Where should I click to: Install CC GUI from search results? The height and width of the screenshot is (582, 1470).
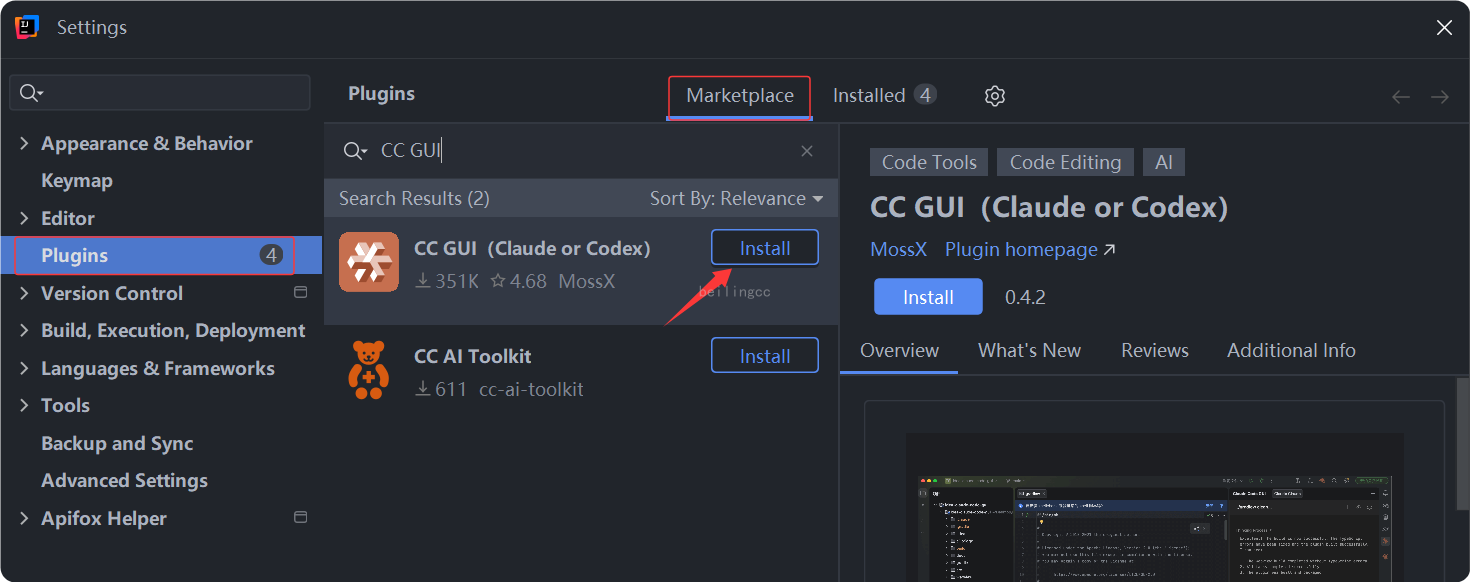tap(765, 248)
